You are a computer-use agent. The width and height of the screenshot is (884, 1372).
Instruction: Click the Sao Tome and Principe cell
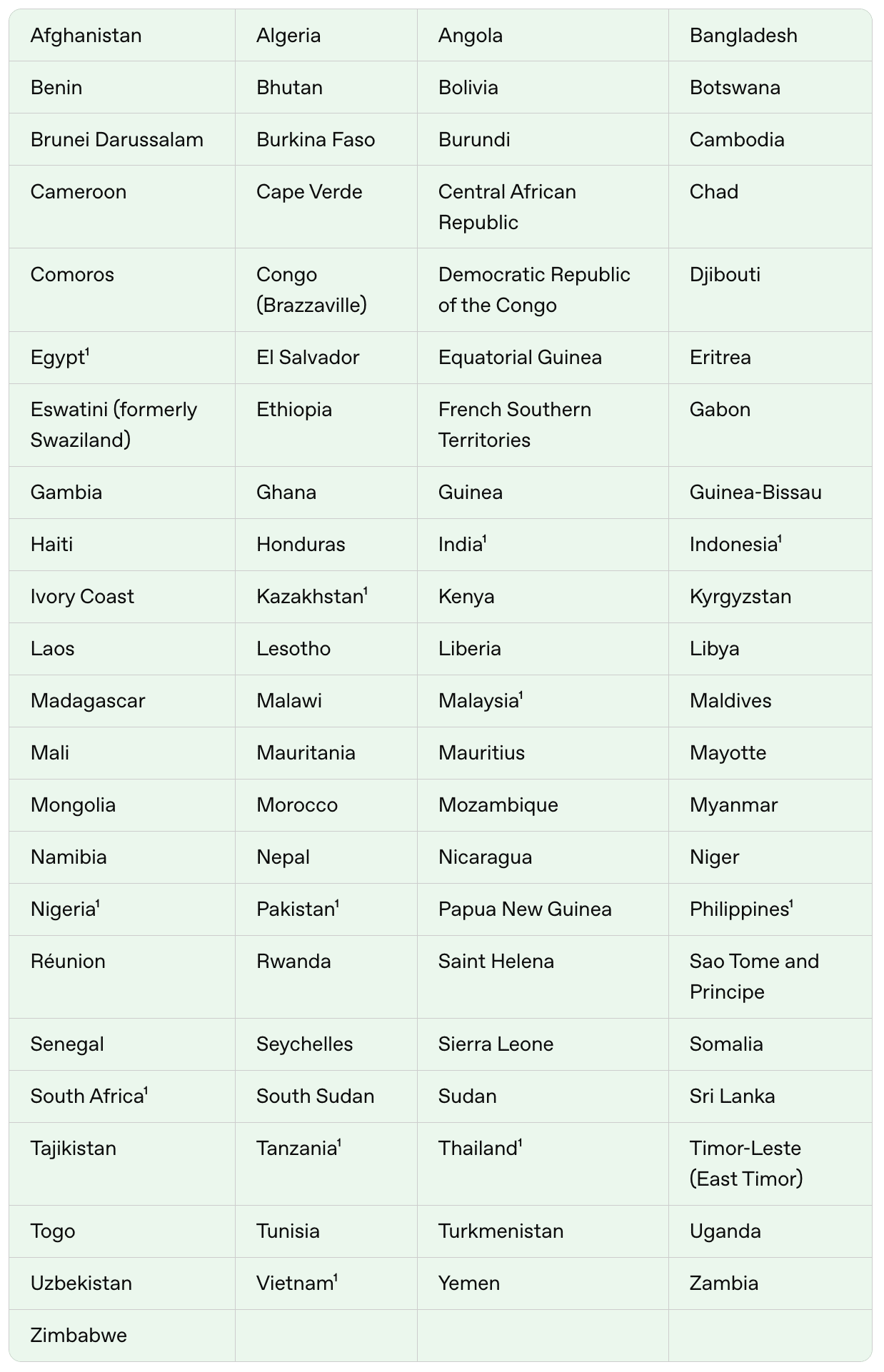(x=754, y=977)
